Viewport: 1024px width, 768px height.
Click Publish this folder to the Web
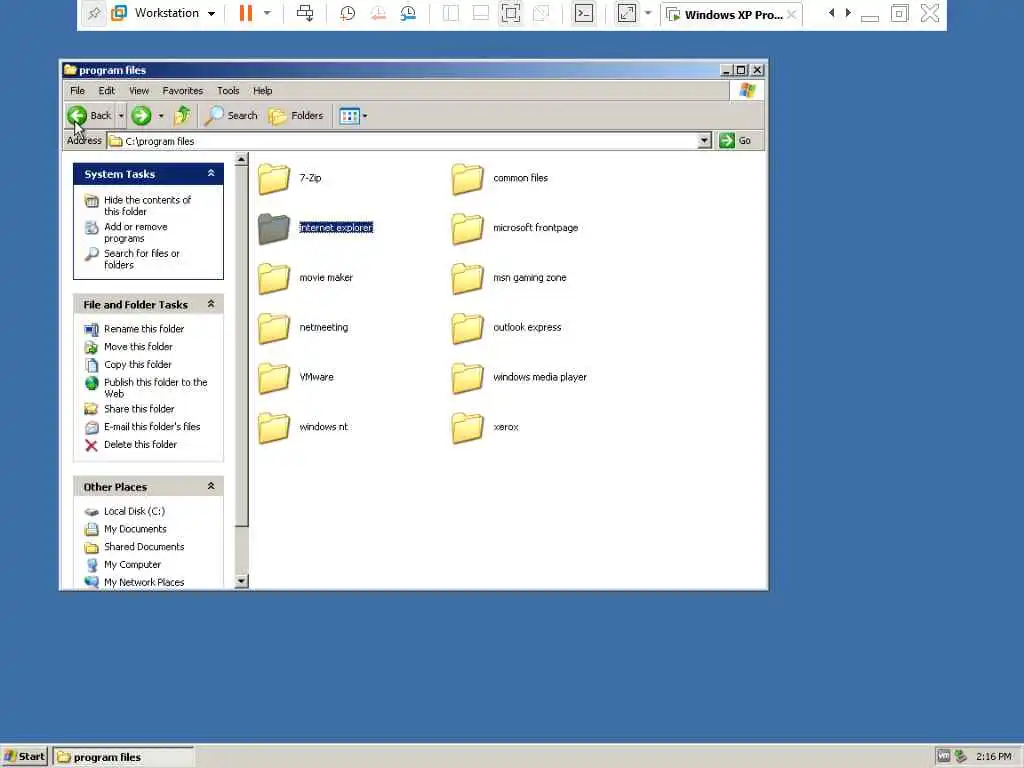tap(155, 387)
